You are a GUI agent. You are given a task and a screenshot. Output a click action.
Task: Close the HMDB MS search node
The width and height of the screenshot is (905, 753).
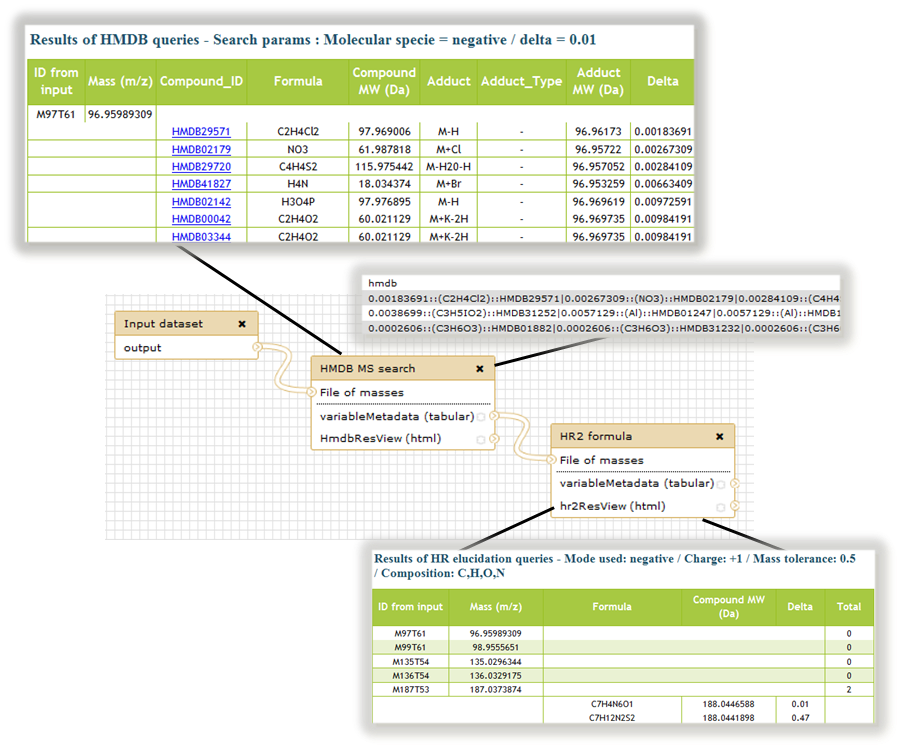coord(479,368)
